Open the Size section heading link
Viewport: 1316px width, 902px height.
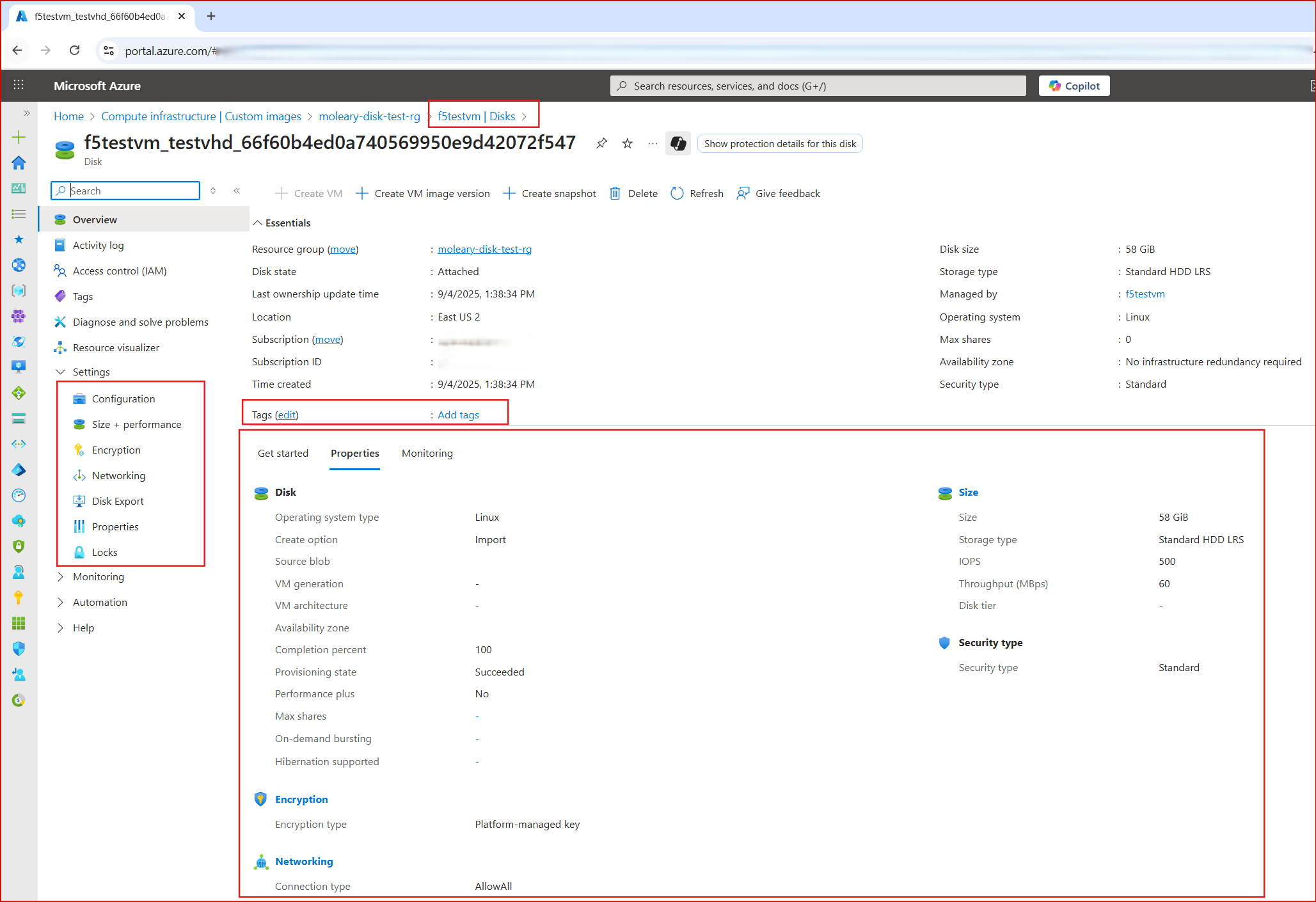[x=968, y=492]
